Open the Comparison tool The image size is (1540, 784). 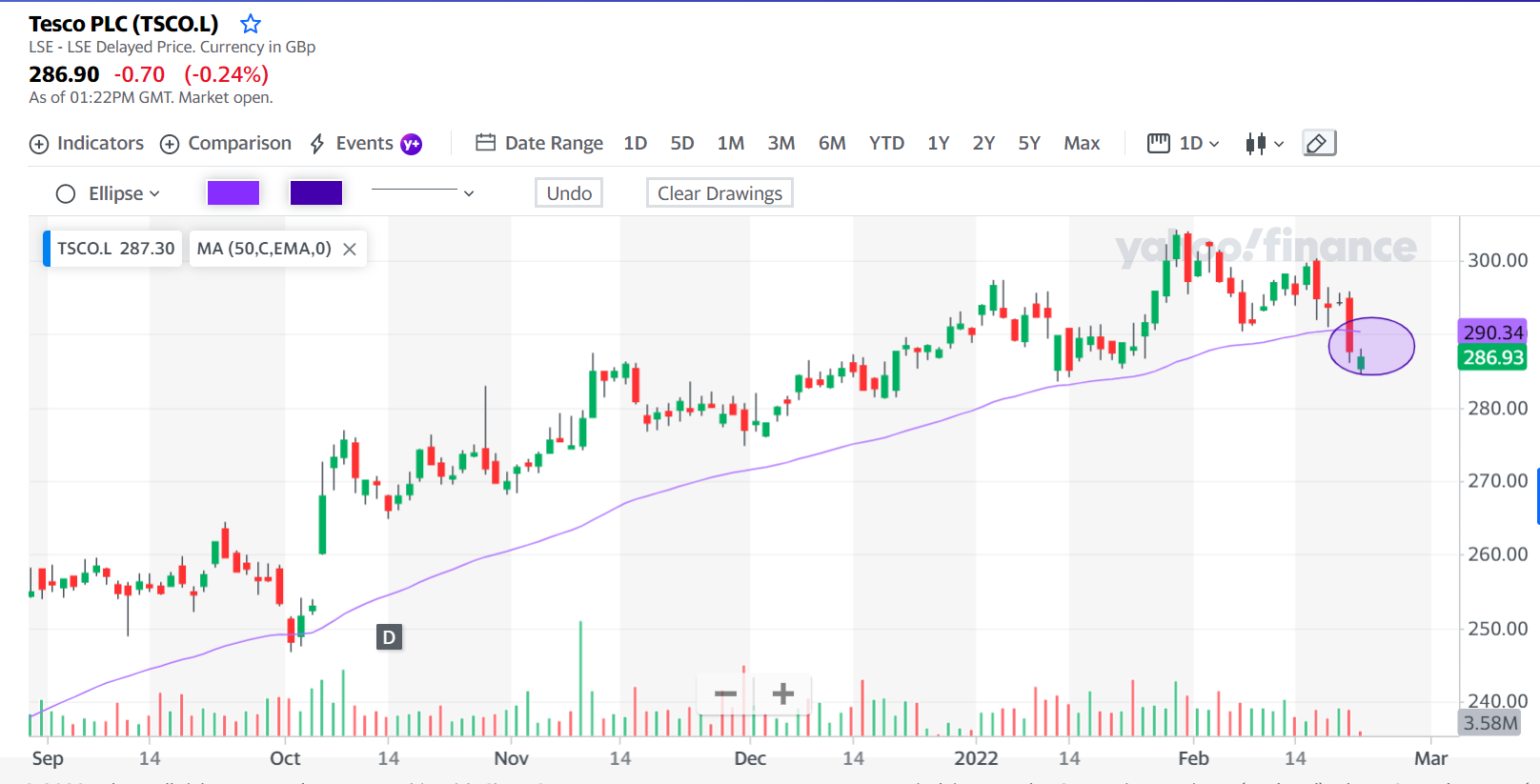pos(226,144)
